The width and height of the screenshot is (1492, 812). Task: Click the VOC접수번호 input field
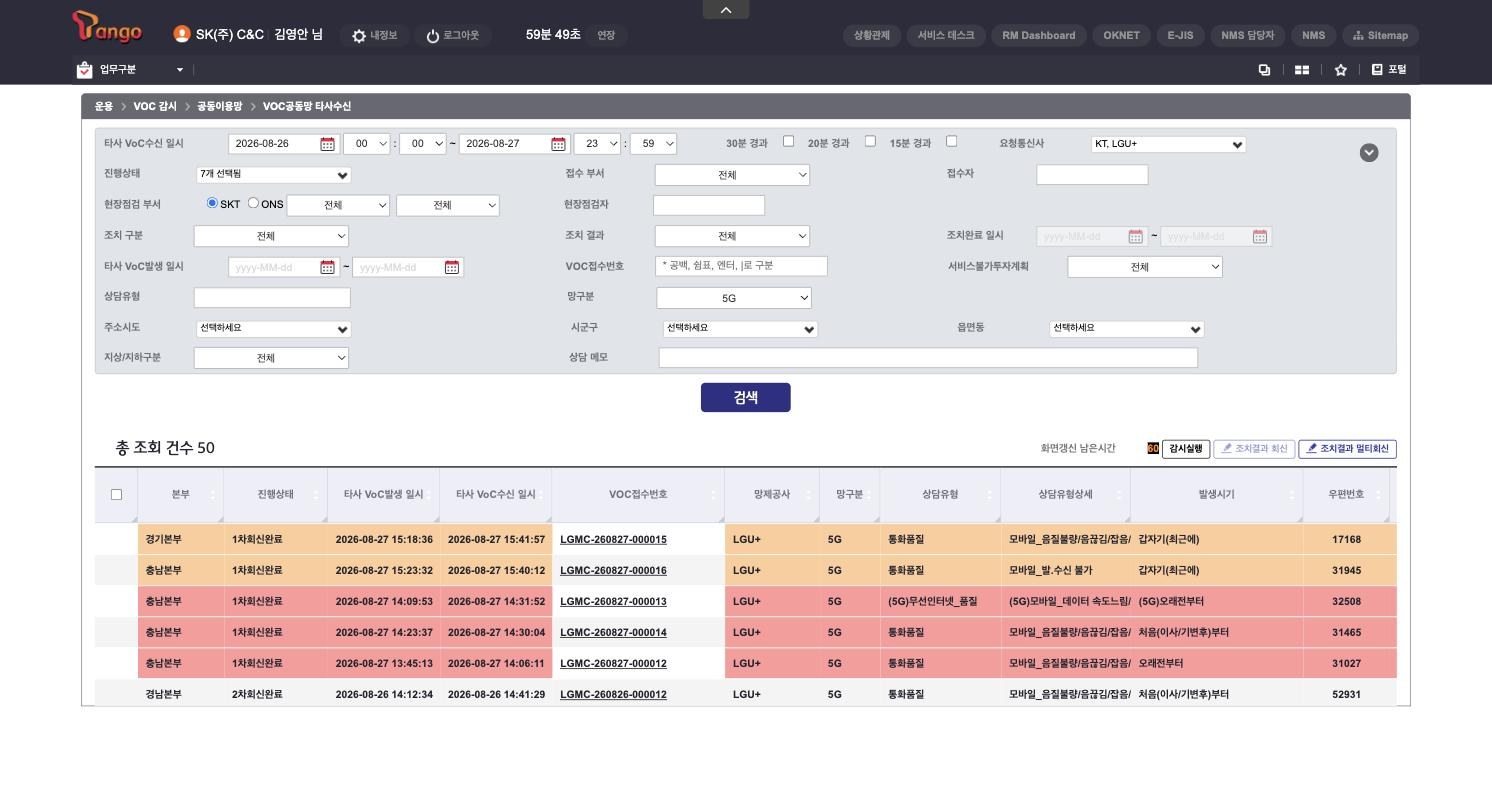click(741, 266)
